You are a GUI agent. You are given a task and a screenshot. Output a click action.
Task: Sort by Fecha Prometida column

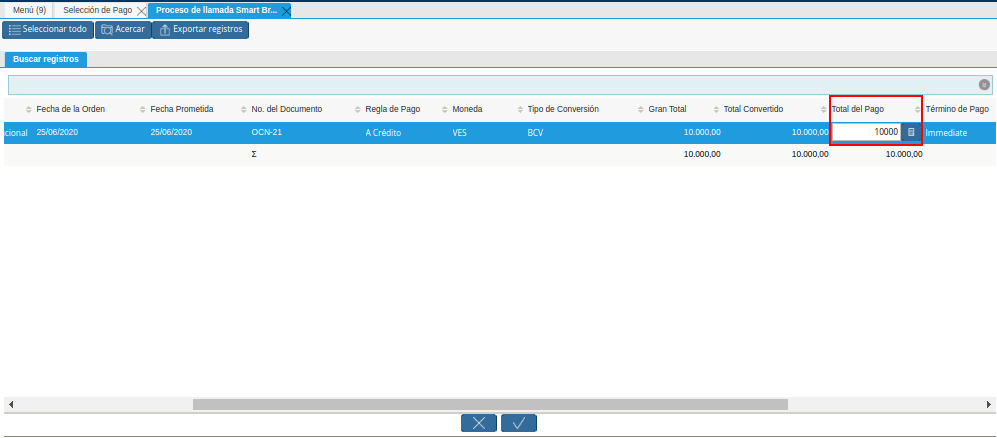[x=181, y=109]
